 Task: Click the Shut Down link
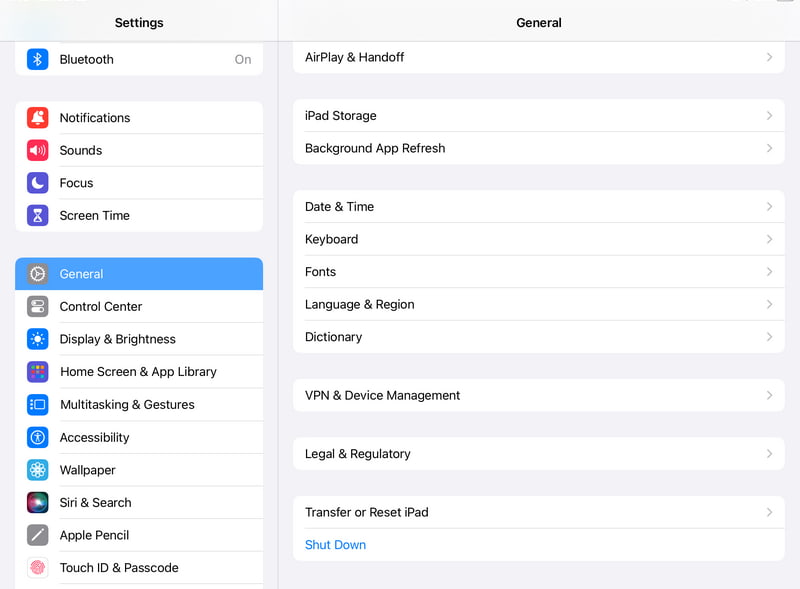click(x=335, y=545)
